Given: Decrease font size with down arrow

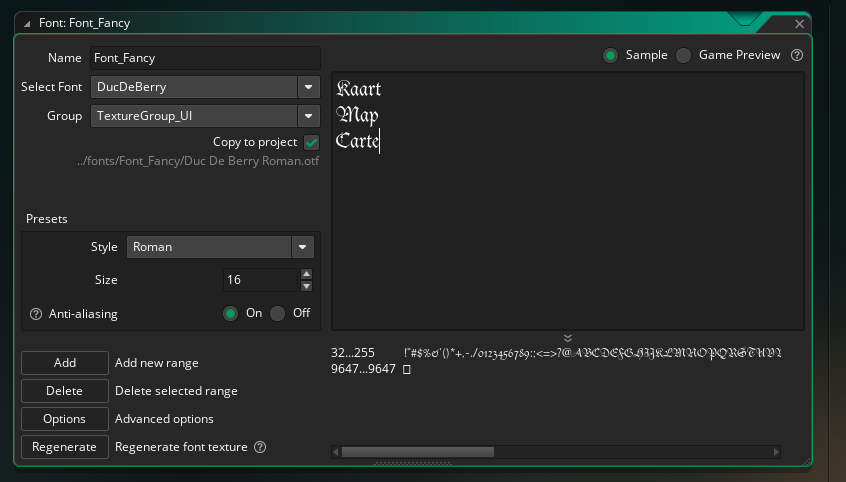Looking at the screenshot, I should 306,286.
